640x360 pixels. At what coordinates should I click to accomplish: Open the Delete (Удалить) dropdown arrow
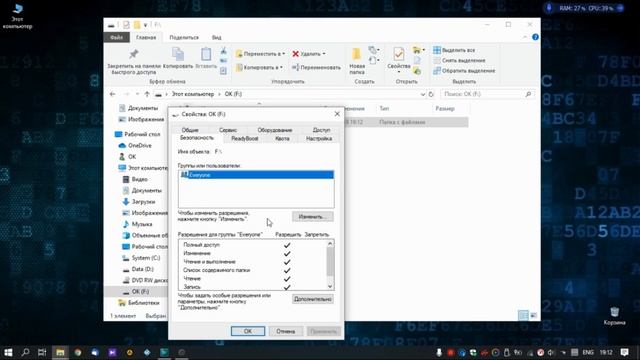324,53
